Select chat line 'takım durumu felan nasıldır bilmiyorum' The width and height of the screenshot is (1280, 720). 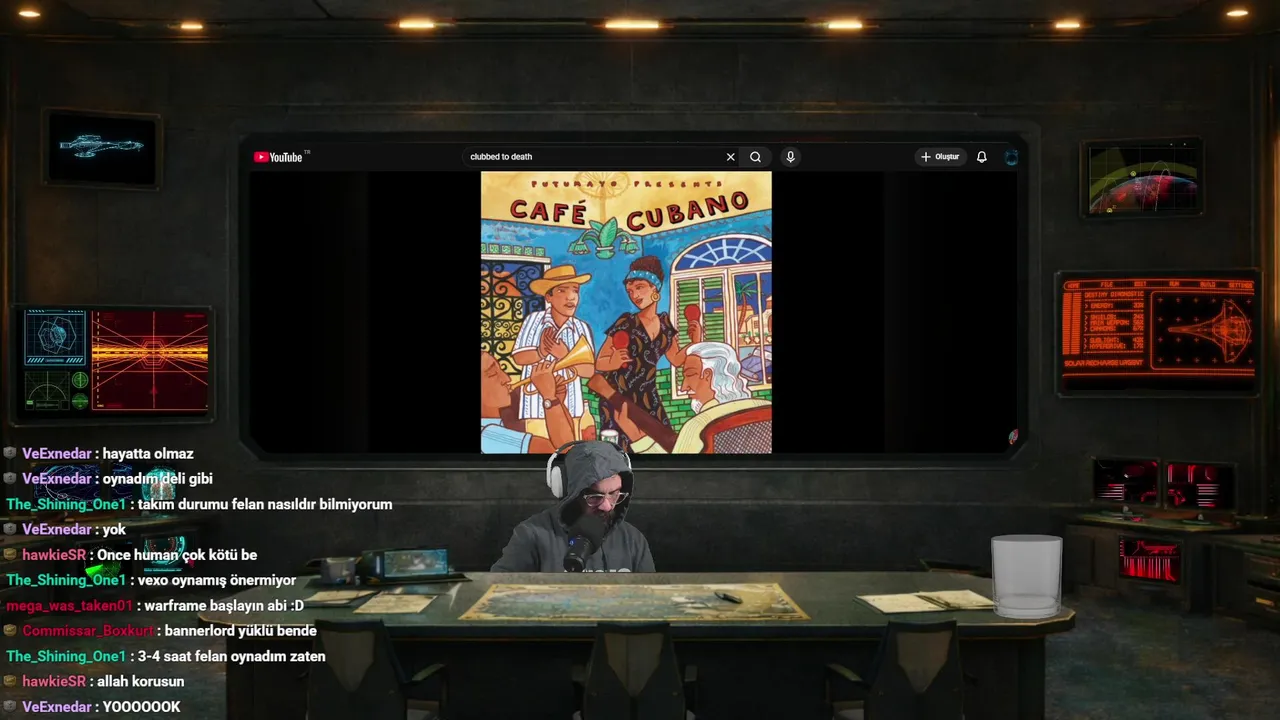point(265,504)
